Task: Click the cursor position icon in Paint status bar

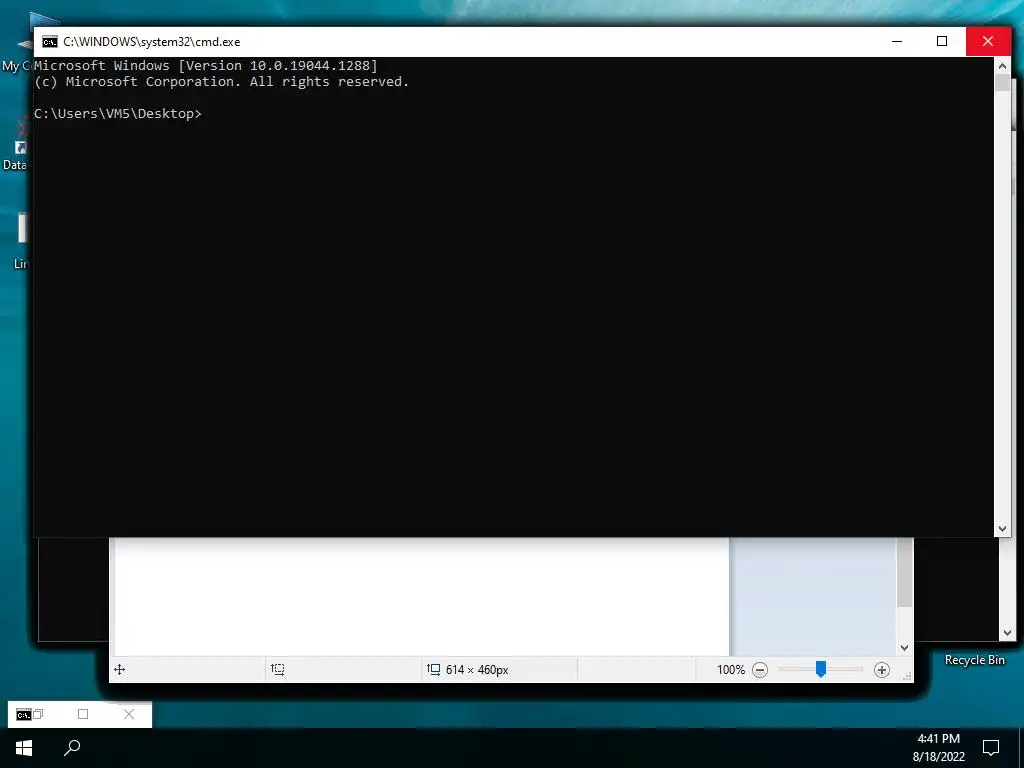Action: tap(120, 669)
